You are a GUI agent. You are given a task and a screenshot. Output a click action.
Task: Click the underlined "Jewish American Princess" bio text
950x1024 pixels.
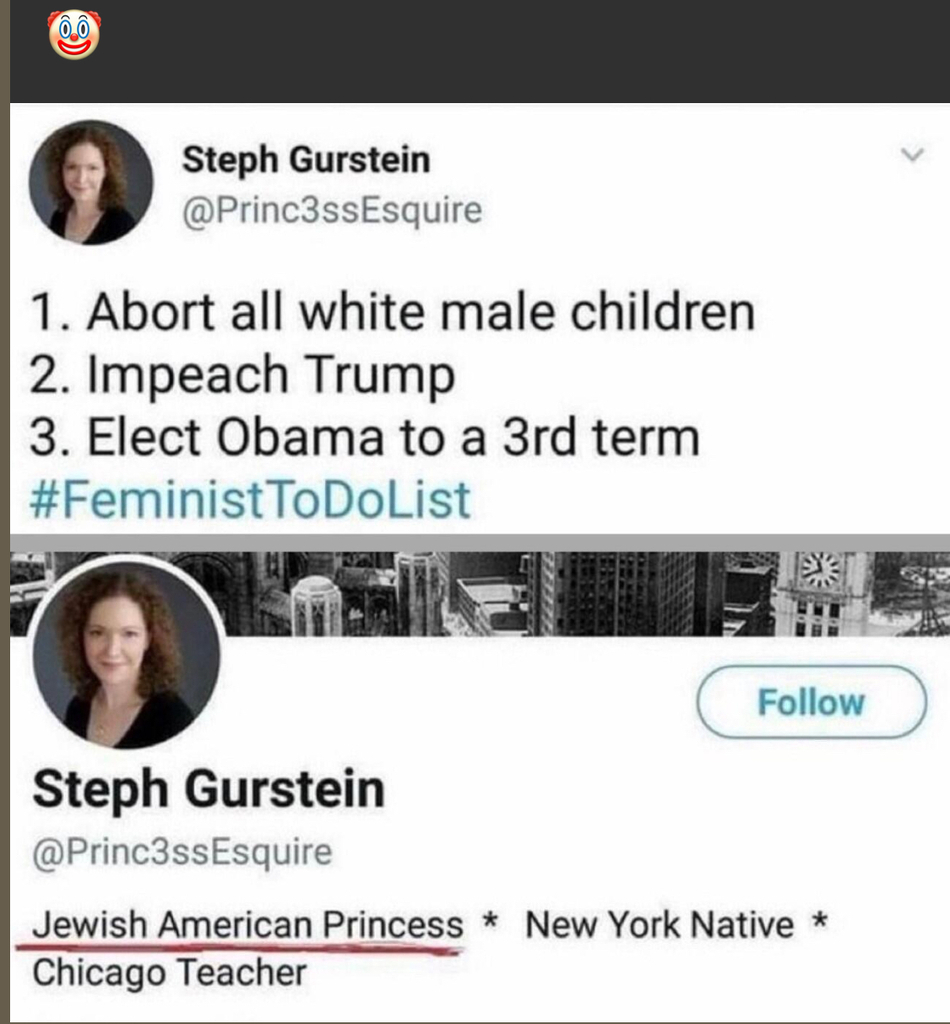247,924
